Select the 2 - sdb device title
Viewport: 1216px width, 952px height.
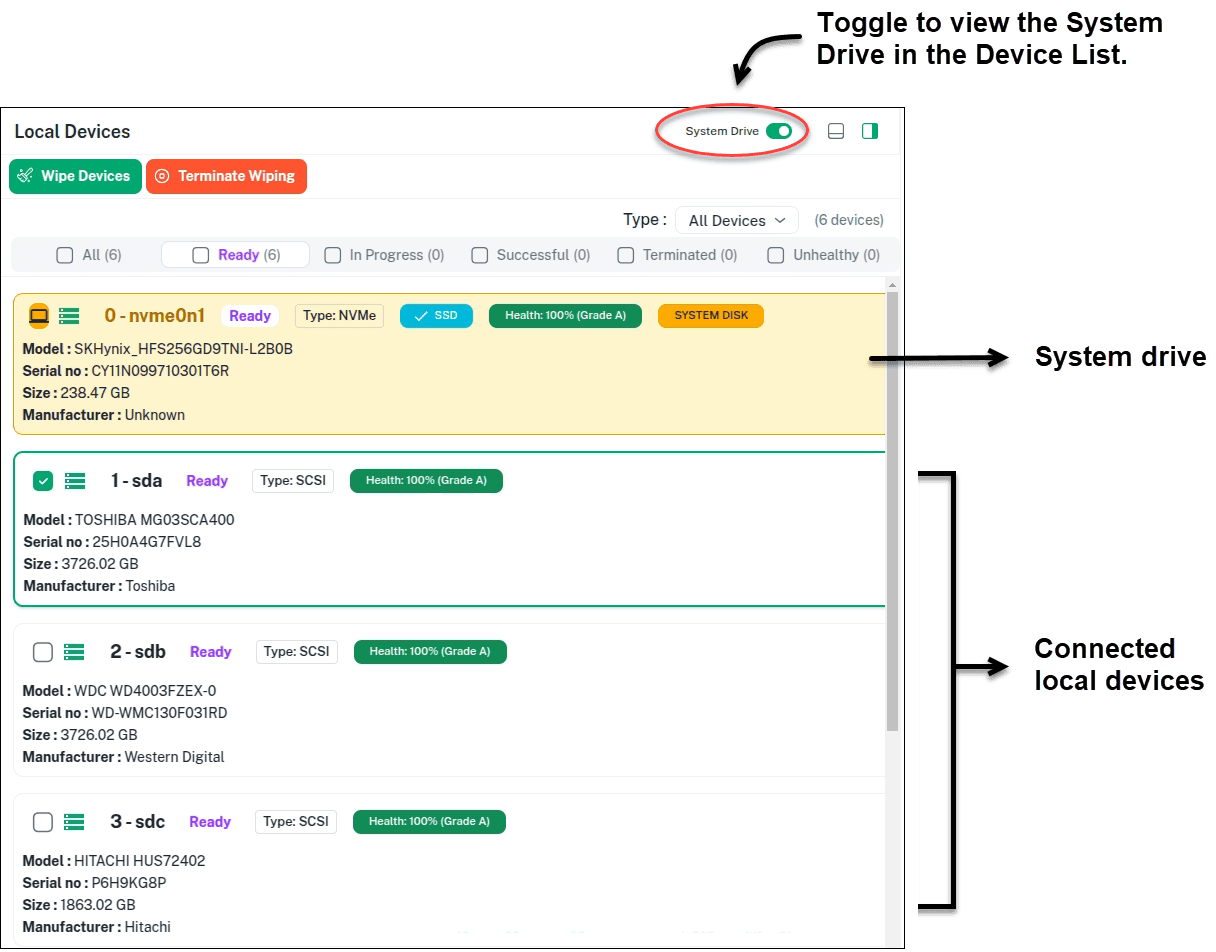(x=138, y=652)
